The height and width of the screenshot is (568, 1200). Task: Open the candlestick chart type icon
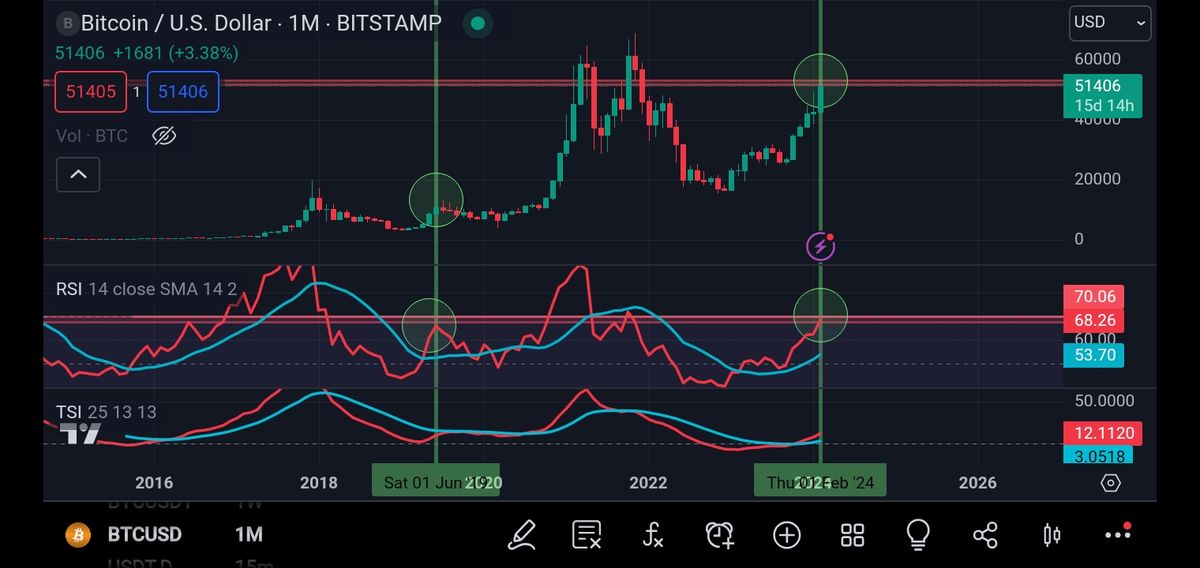(x=1051, y=535)
